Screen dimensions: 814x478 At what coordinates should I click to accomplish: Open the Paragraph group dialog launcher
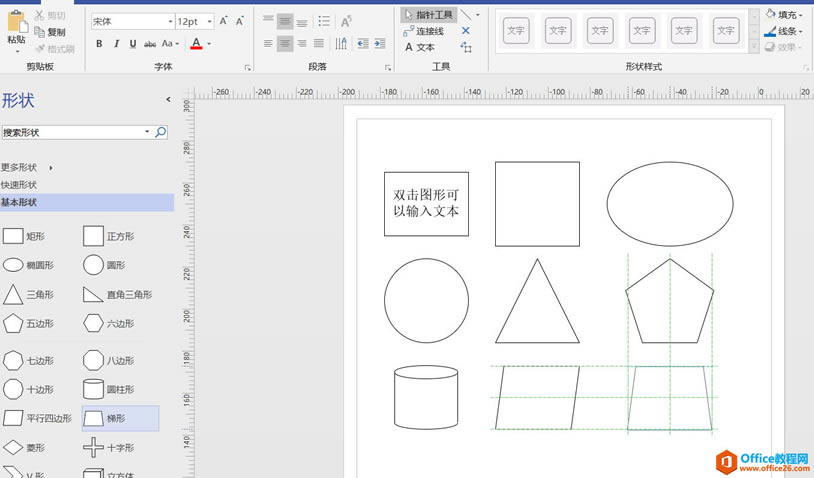[388, 67]
